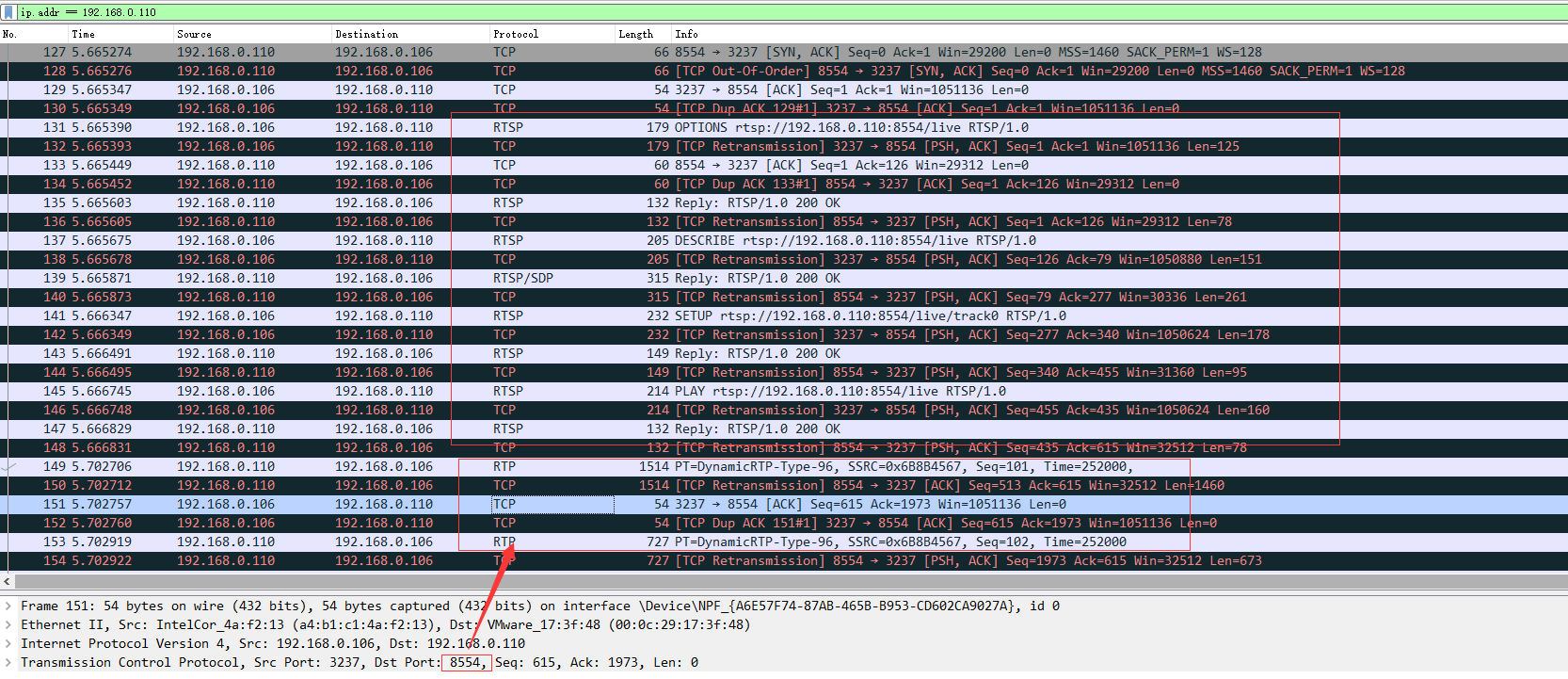Select packet 142 retransmission Len=178 row

pos(784,334)
